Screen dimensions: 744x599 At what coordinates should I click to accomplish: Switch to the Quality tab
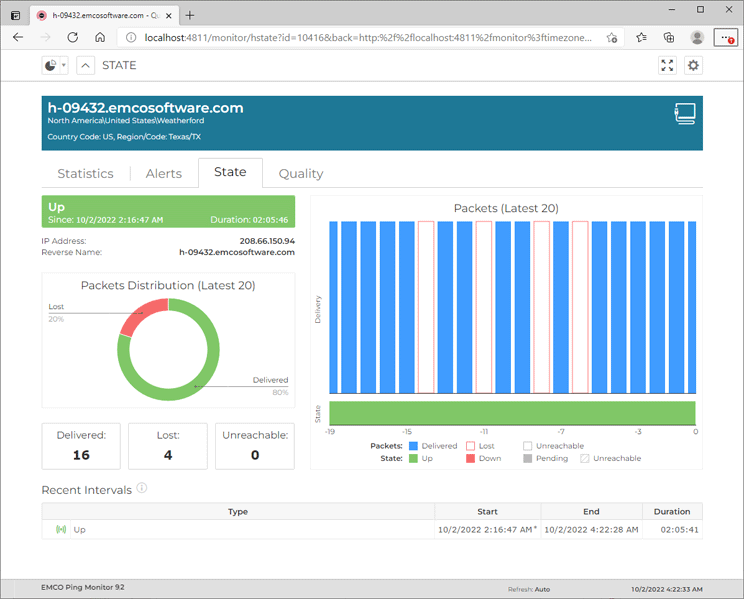[x=300, y=173]
